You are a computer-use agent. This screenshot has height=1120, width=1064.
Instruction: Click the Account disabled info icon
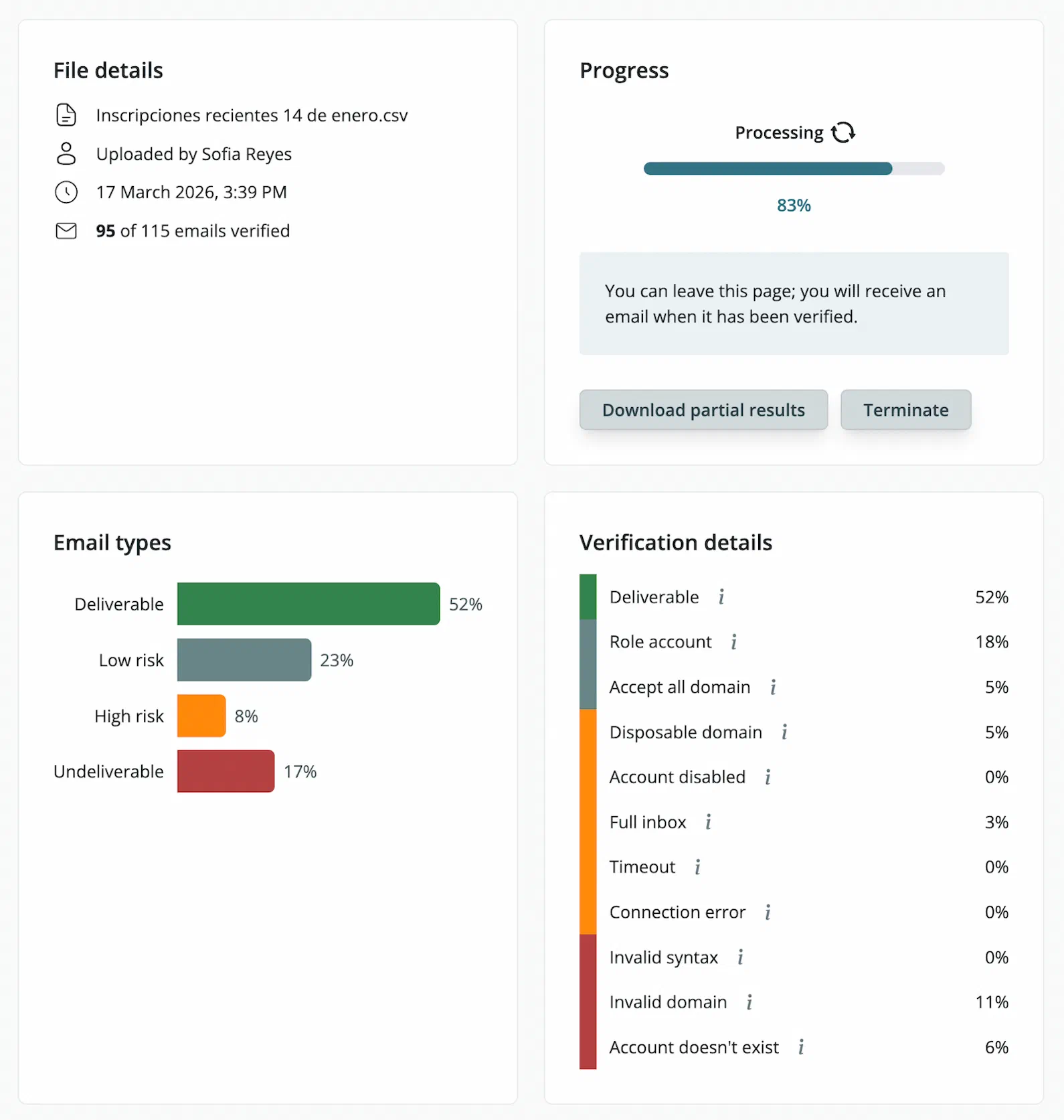(767, 778)
